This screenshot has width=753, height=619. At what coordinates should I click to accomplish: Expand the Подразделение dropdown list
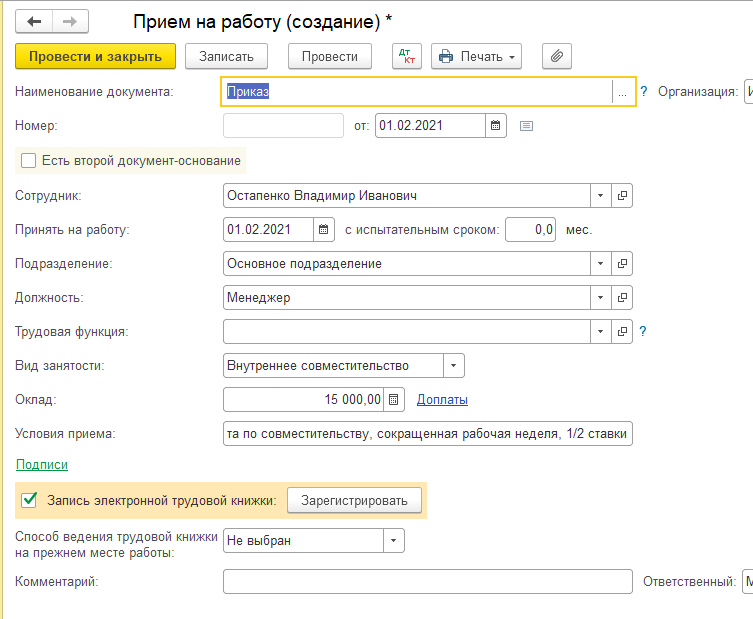coord(600,264)
